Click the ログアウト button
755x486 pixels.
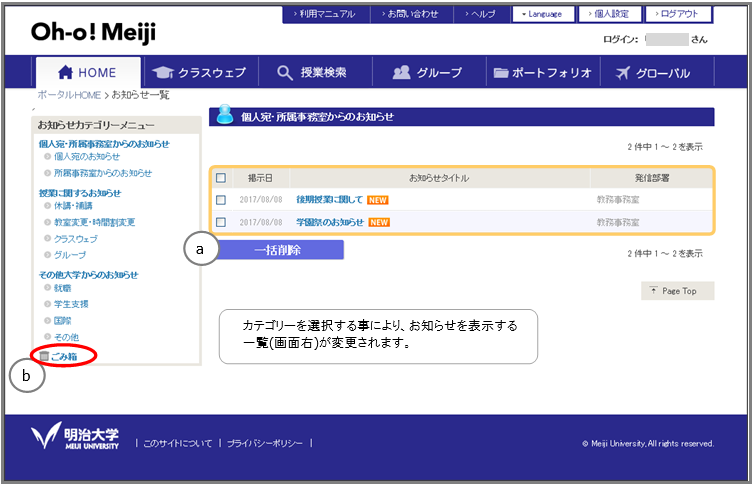[678, 14]
